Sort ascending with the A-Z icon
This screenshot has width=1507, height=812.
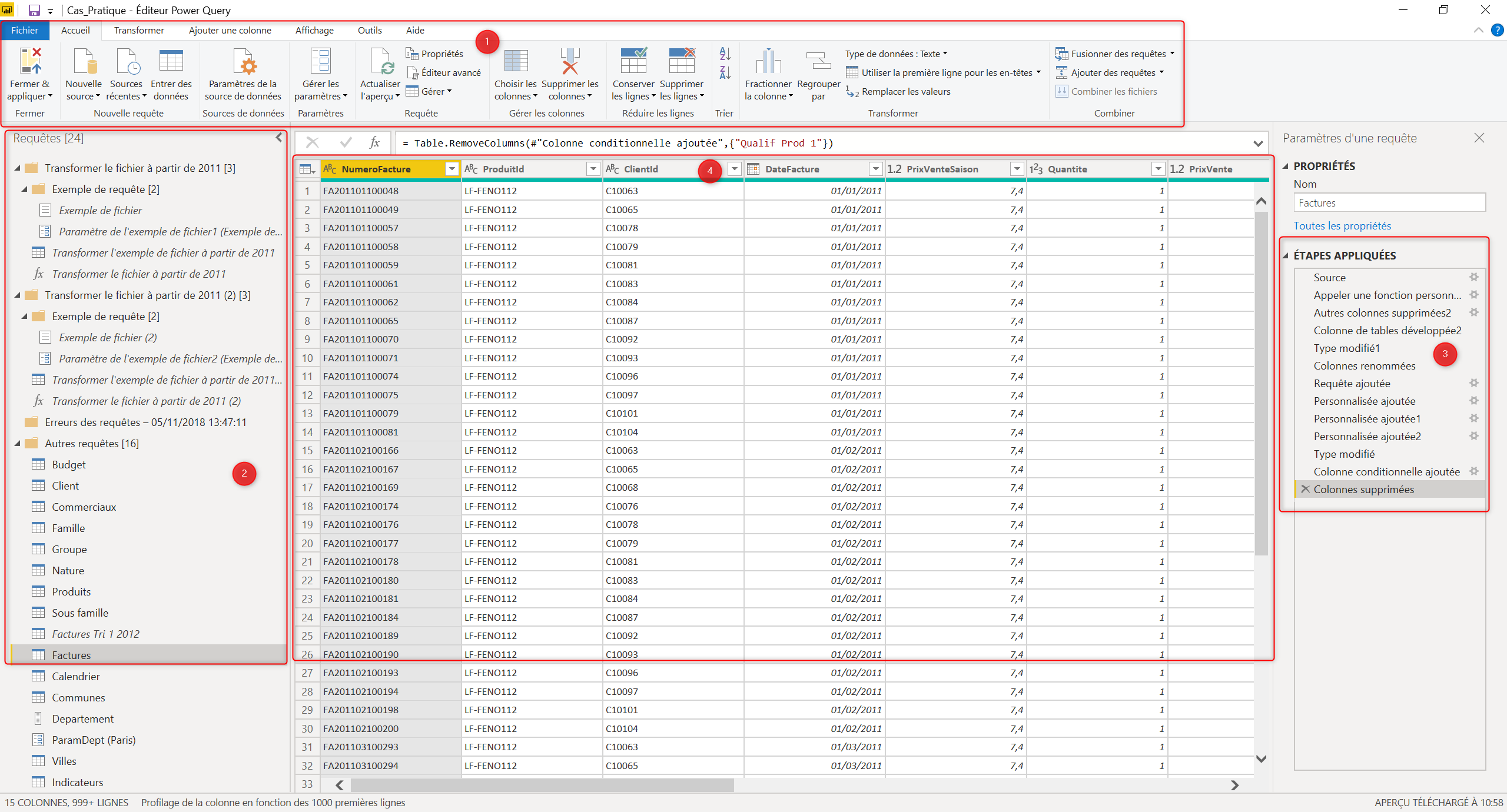click(725, 54)
